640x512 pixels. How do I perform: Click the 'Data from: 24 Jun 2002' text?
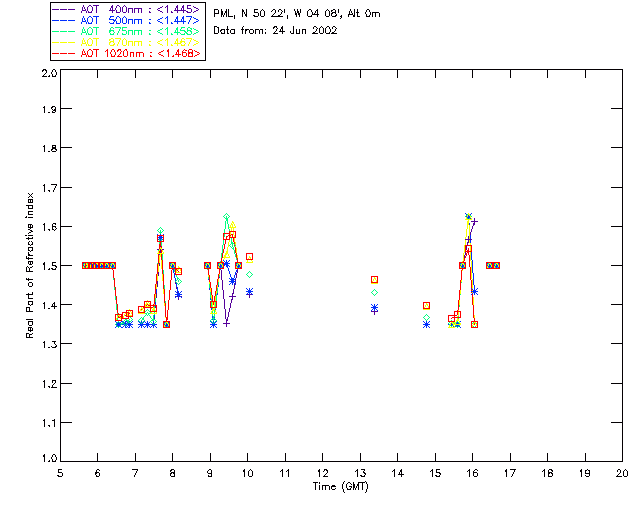click(275, 31)
